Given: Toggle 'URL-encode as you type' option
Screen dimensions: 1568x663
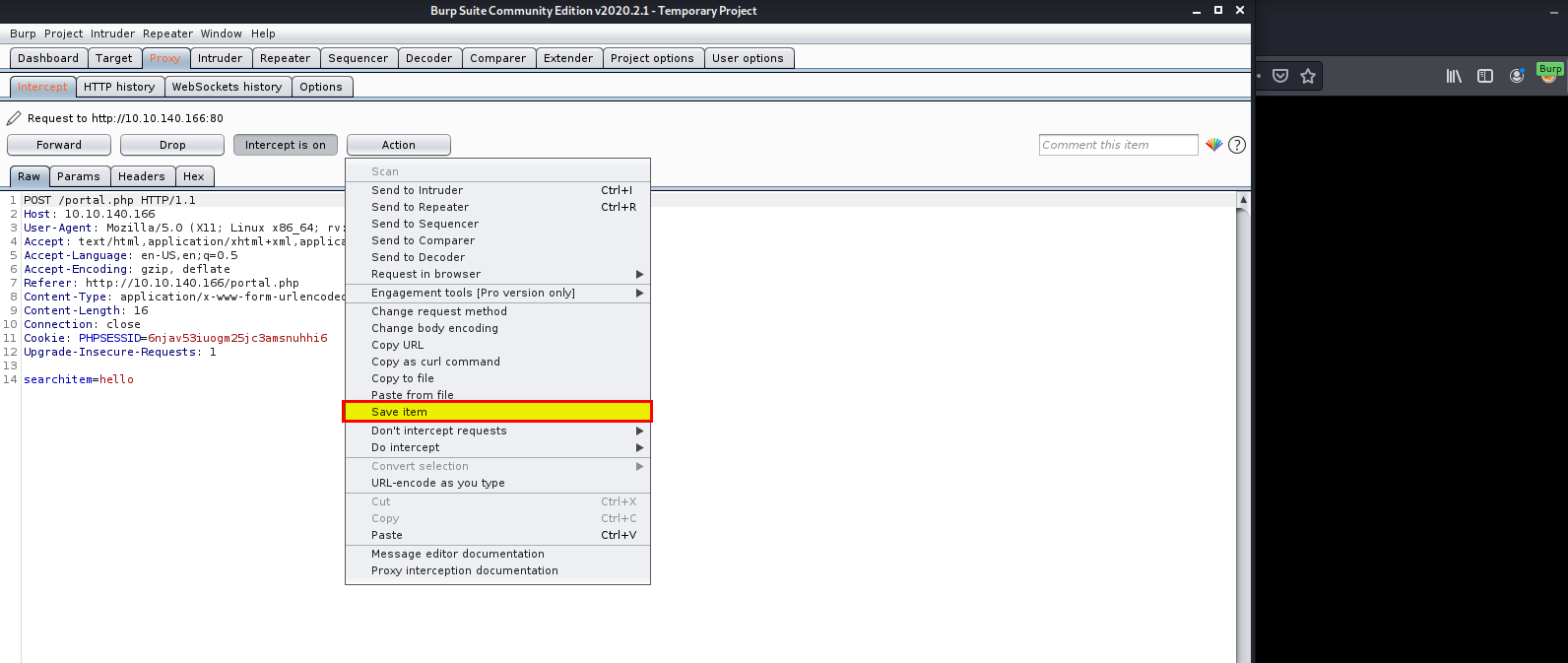Looking at the screenshot, I should coord(437,483).
